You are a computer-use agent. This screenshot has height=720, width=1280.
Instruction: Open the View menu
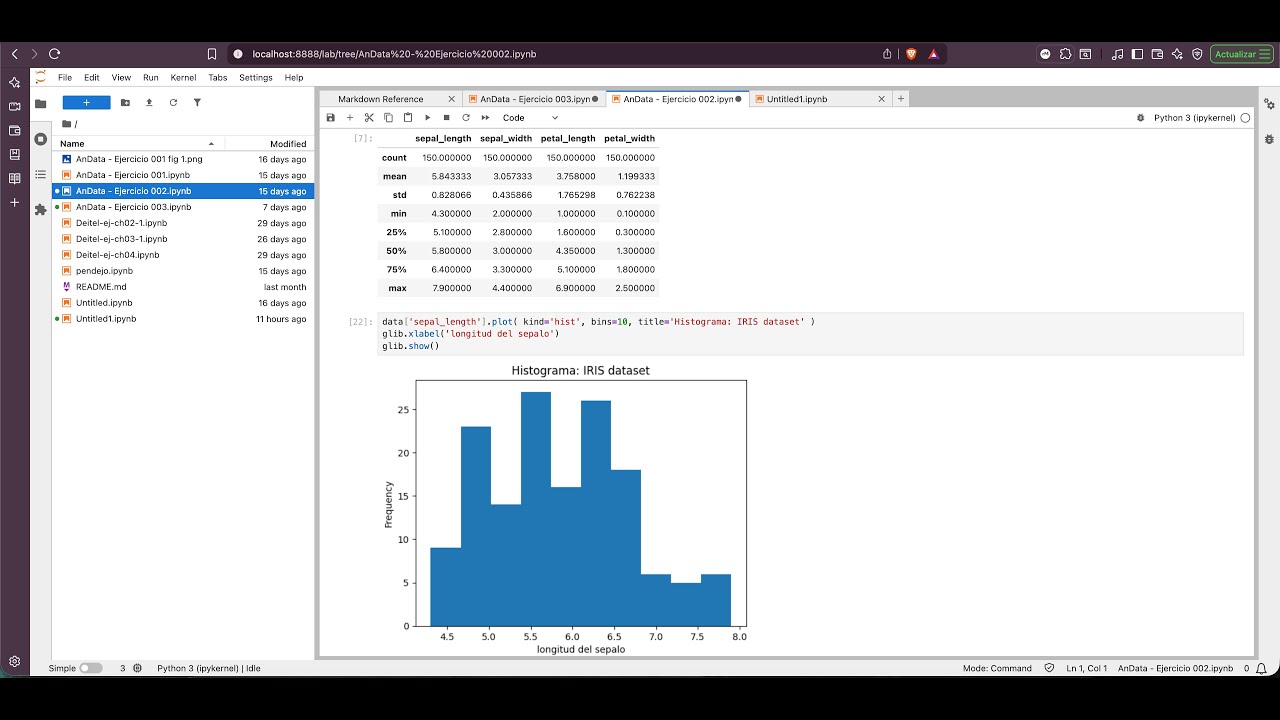pos(121,77)
